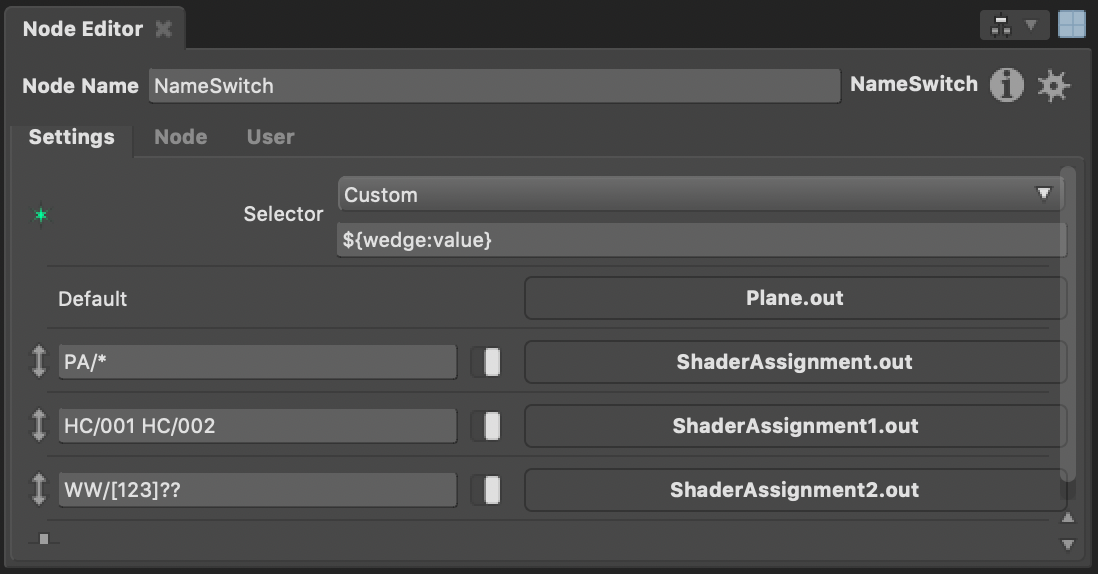Click the reorder handle for HC/001 row
Viewport: 1098px width, 574px height.
tap(39, 426)
